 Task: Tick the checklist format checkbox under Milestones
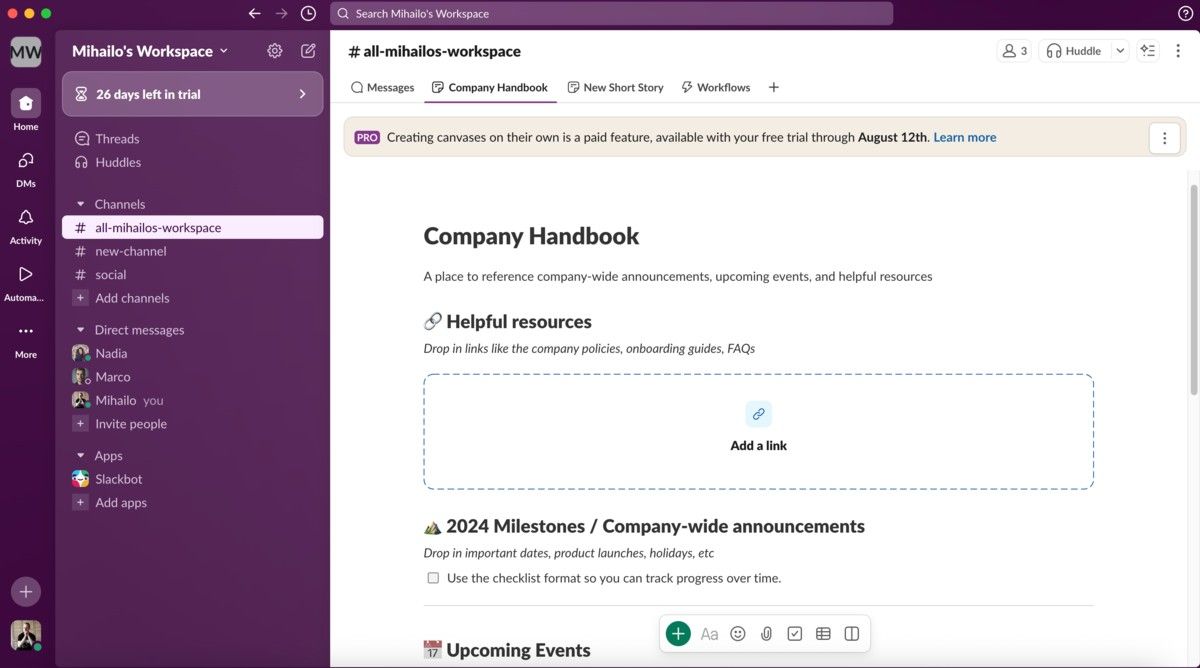[433, 577]
